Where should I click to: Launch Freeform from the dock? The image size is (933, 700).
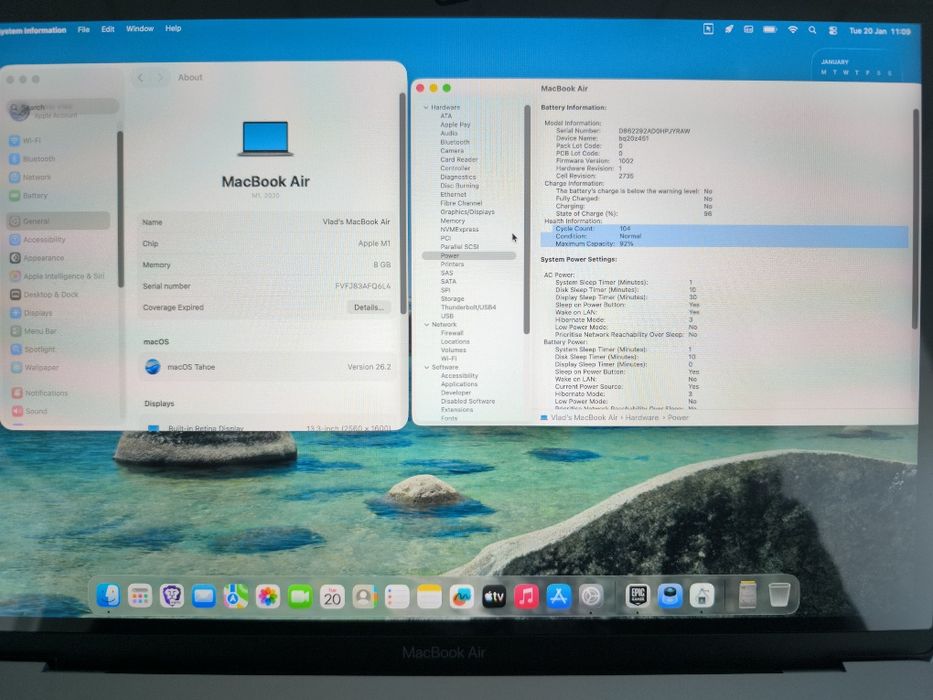pyautogui.click(x=461, y=597)
